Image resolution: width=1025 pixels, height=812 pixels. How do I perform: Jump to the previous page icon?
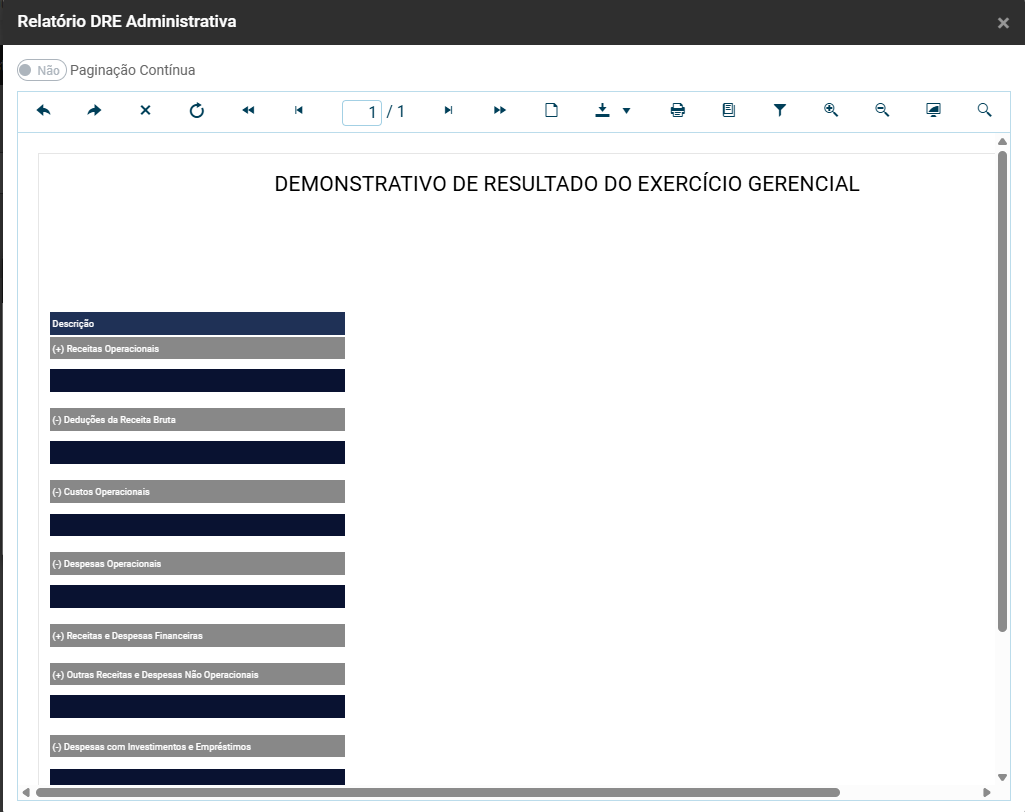point(299,110)
